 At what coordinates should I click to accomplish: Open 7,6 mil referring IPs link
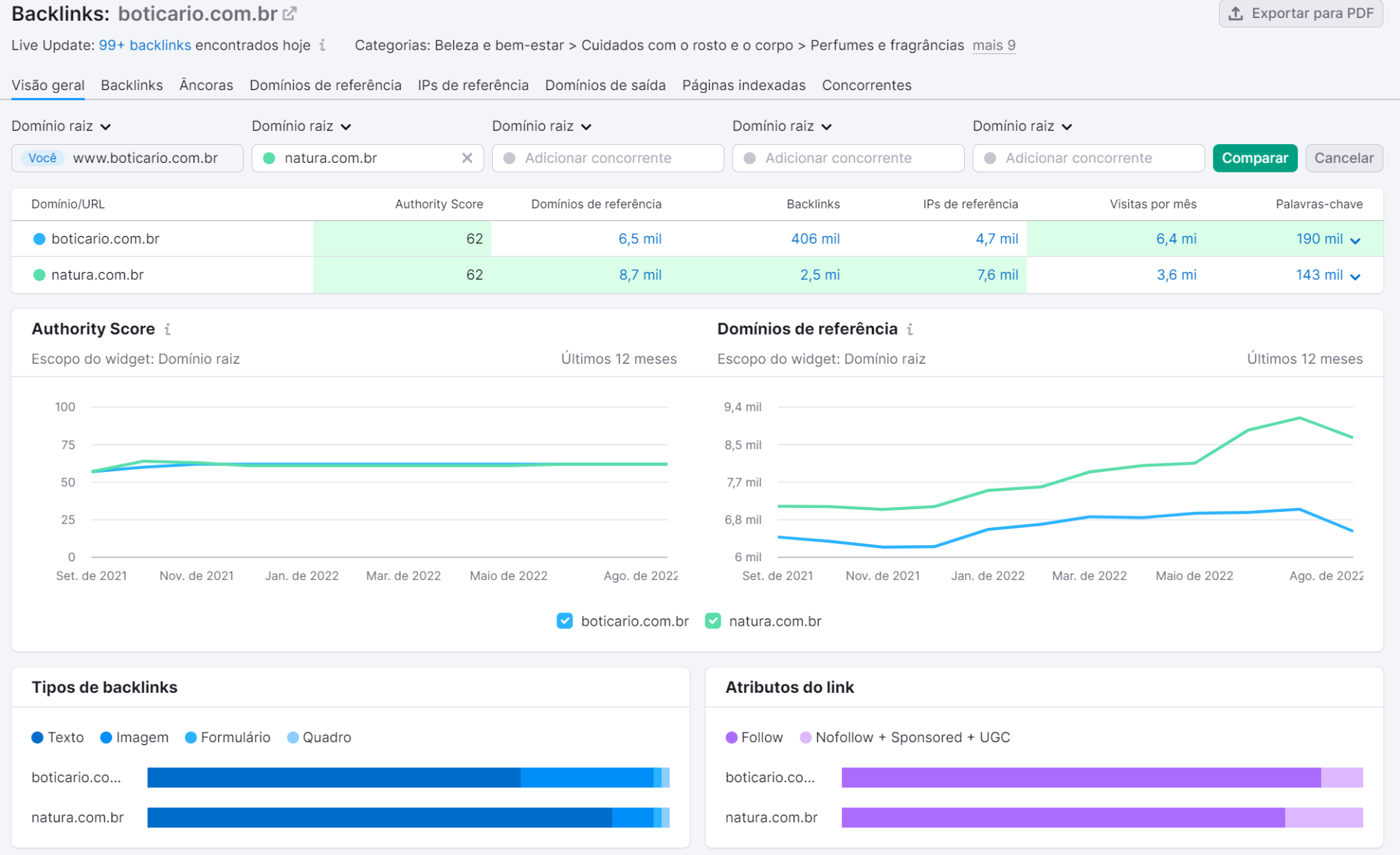(997, 275)
